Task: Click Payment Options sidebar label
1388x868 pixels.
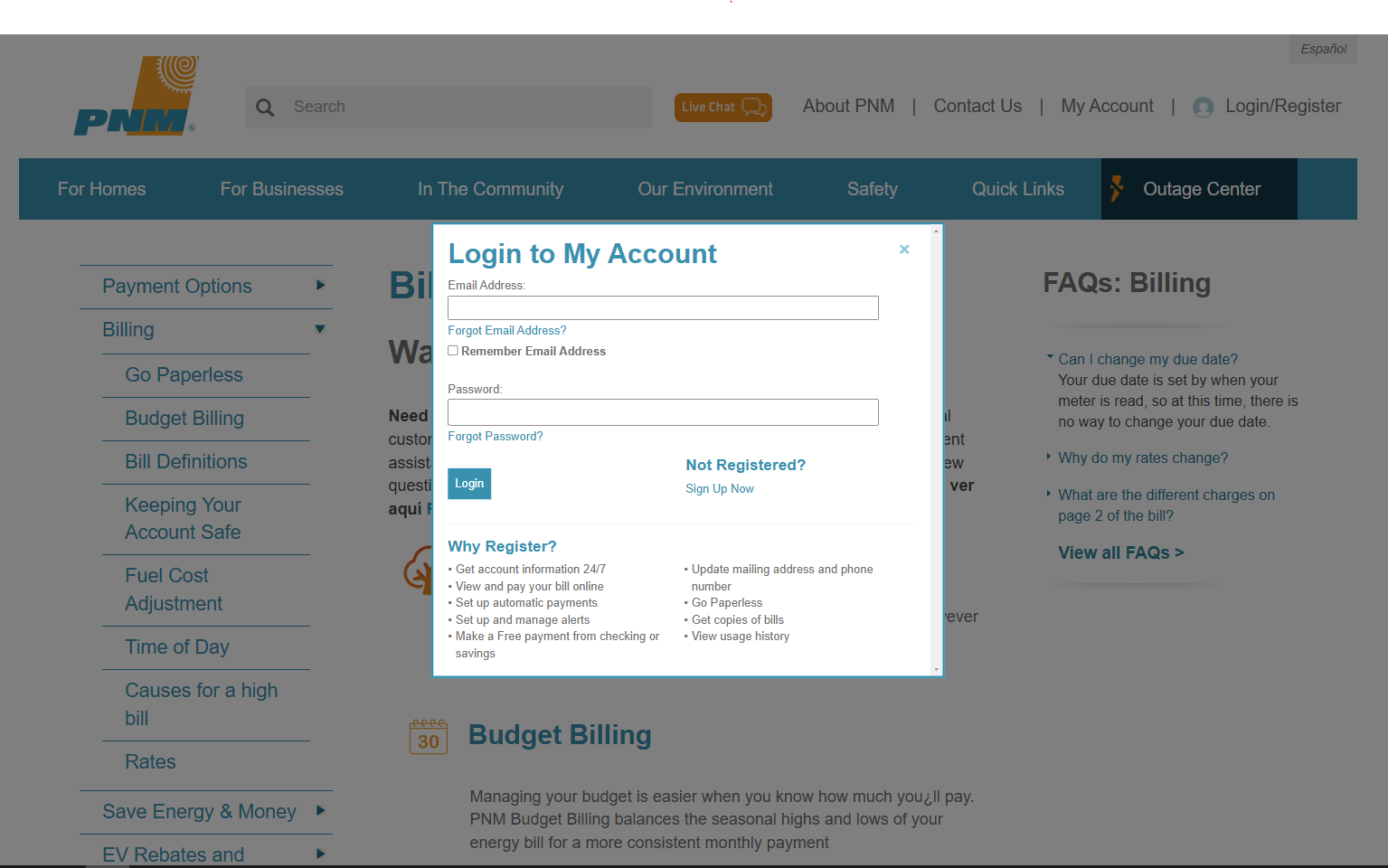Action: click(x=177, y=286)
